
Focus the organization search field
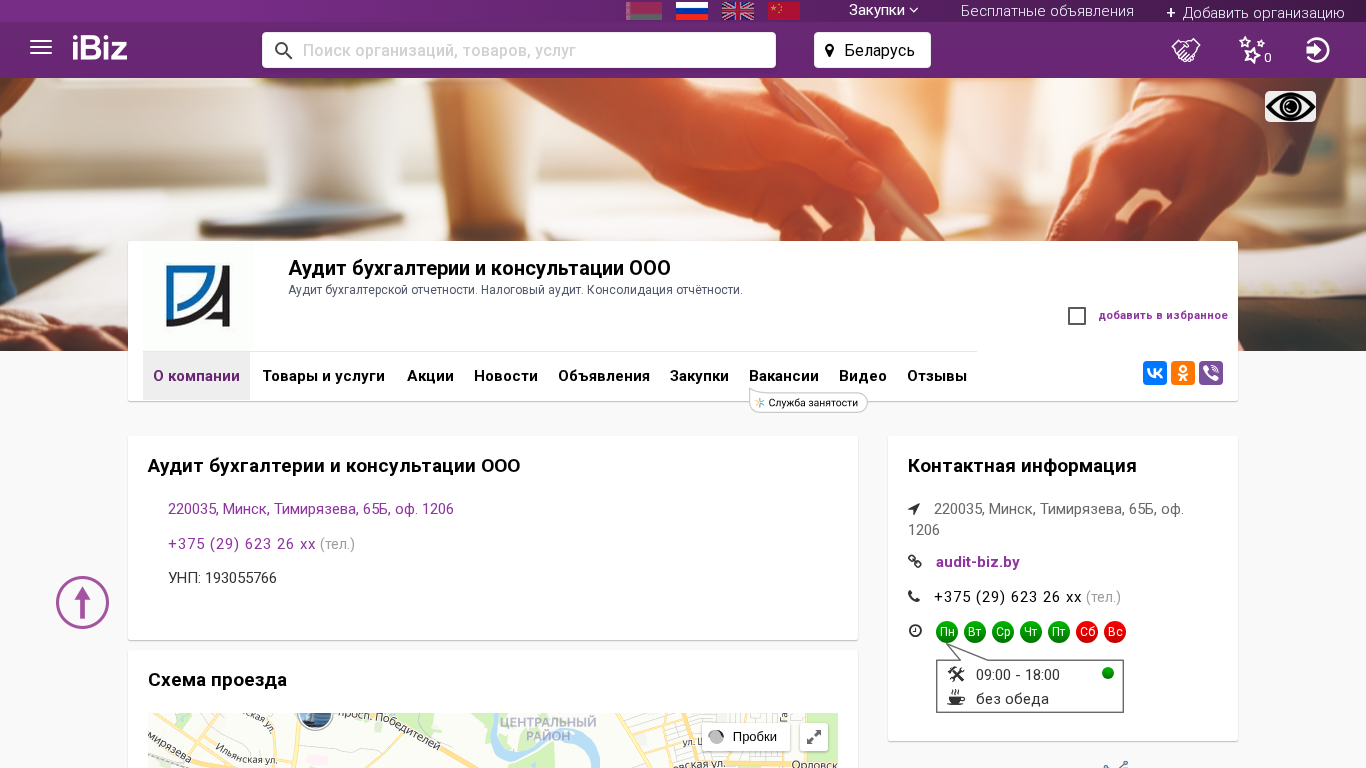click(x=530, y=50)
